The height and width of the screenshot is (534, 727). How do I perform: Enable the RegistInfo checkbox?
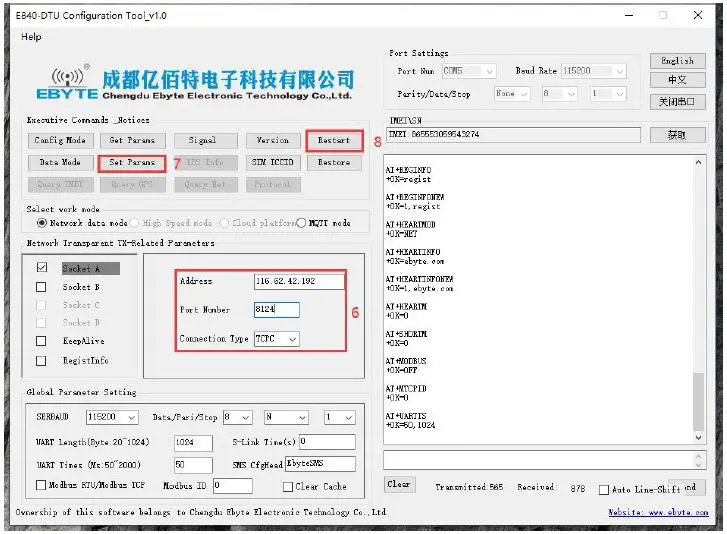(41, 361)
